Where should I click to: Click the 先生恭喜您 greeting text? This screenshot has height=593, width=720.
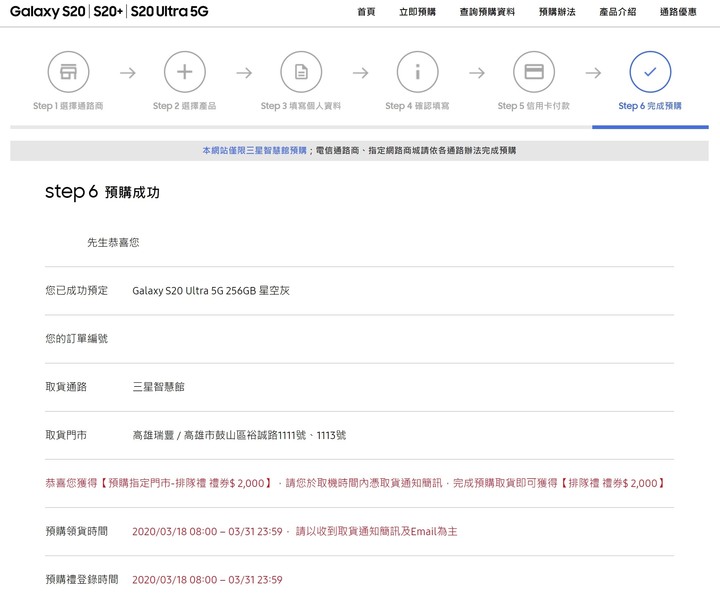(113, 243)
